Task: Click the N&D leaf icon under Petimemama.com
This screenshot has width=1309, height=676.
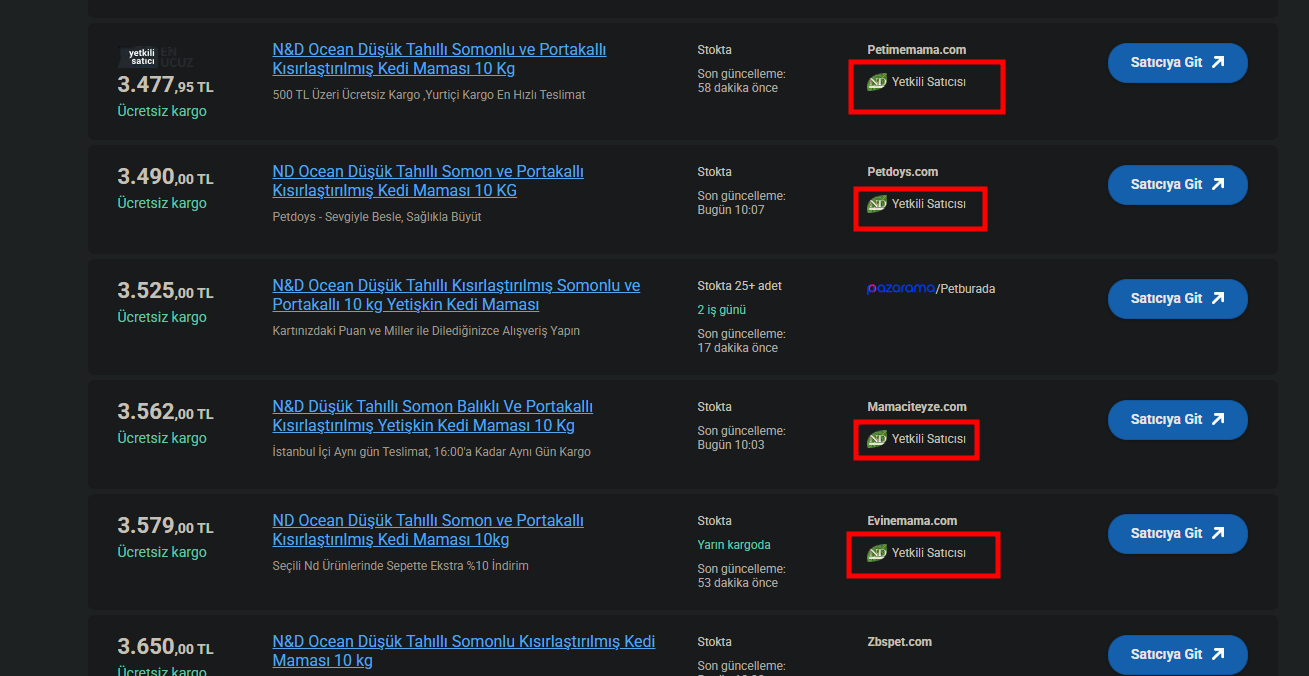Action: (877, 82)
